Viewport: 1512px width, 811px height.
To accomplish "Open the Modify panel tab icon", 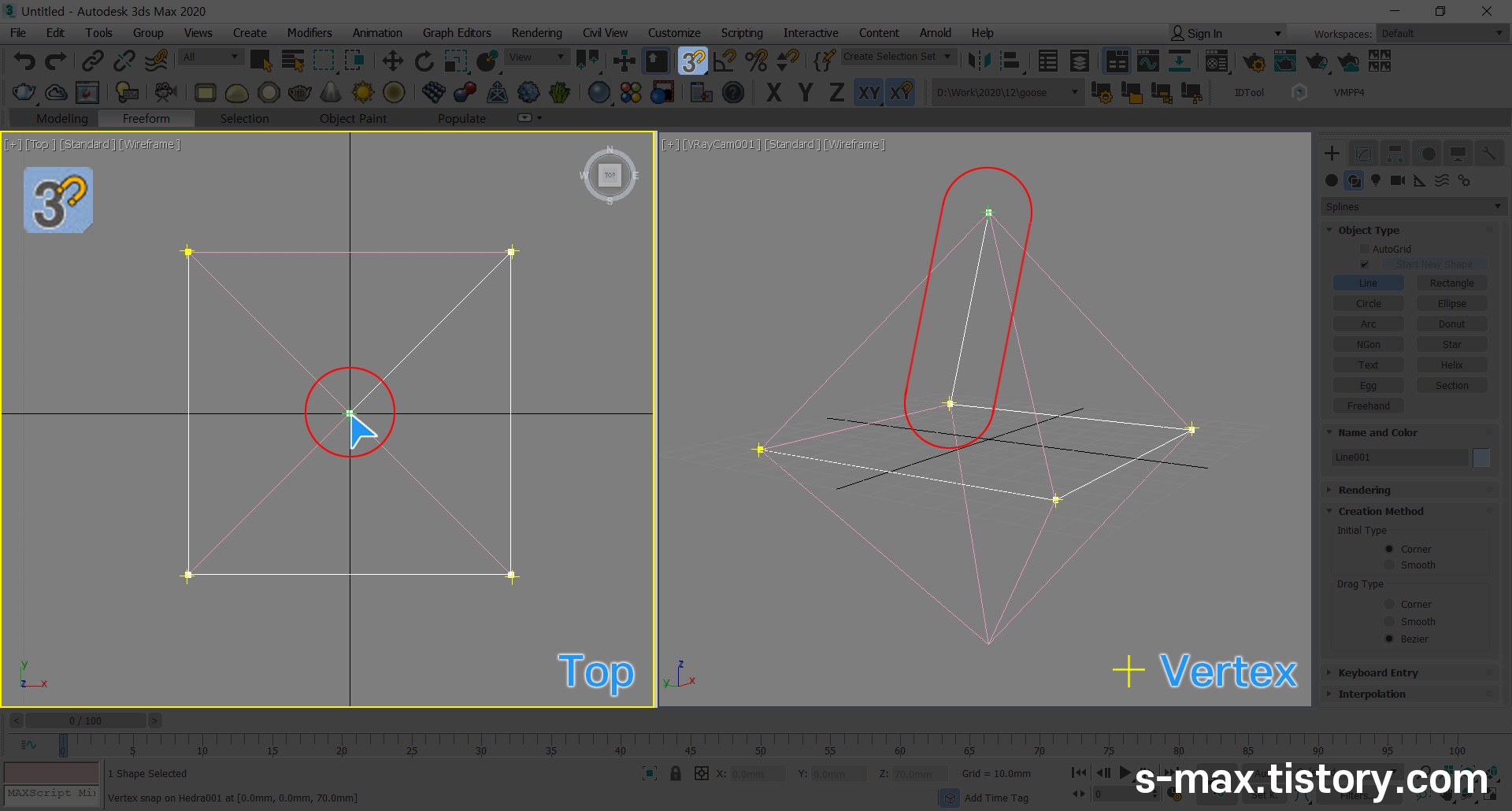I will pyautogui.click(x=1363, y=154).
